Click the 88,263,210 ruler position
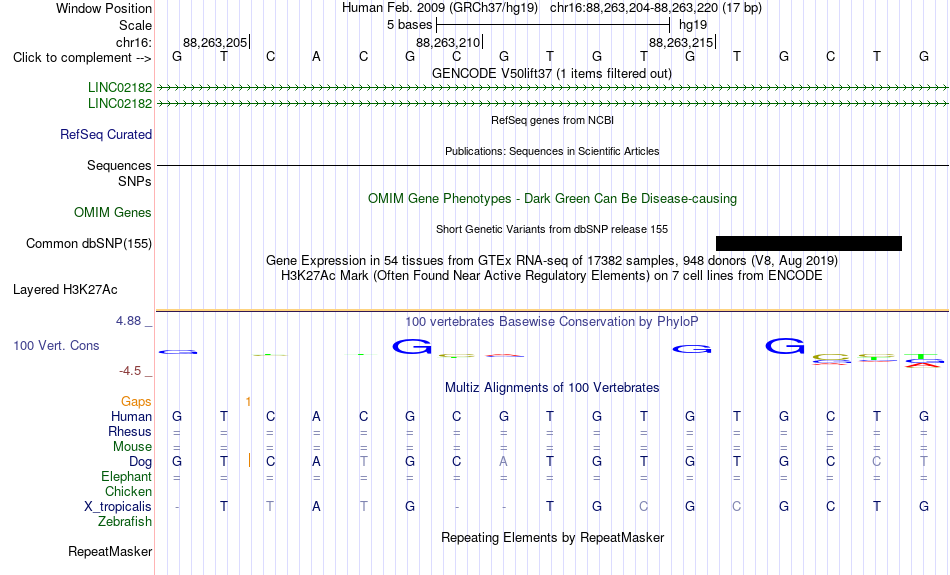This screenshot has height=575, width=950. tap(448, 42)
